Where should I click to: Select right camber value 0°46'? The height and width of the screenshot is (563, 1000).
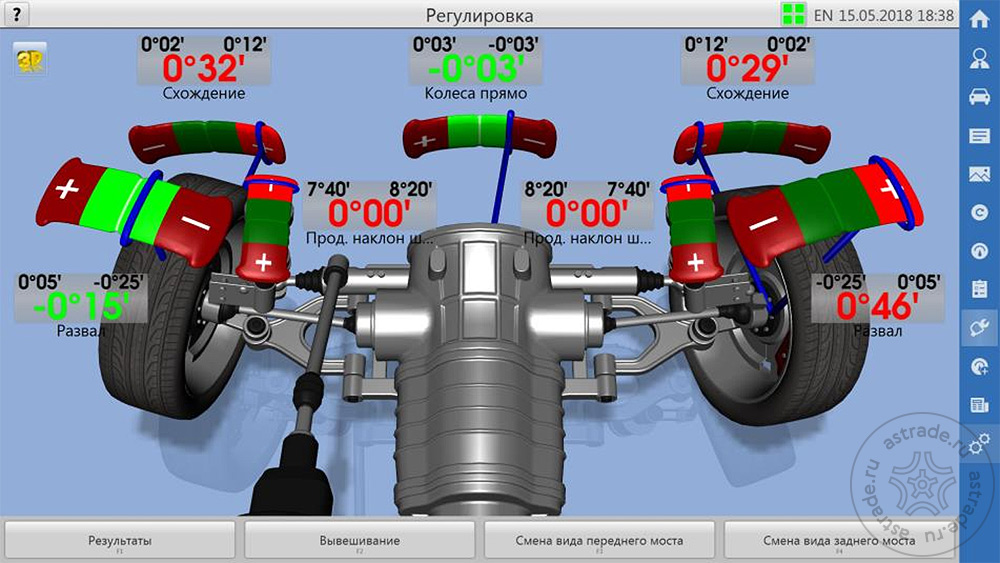(x=878, y=307)
